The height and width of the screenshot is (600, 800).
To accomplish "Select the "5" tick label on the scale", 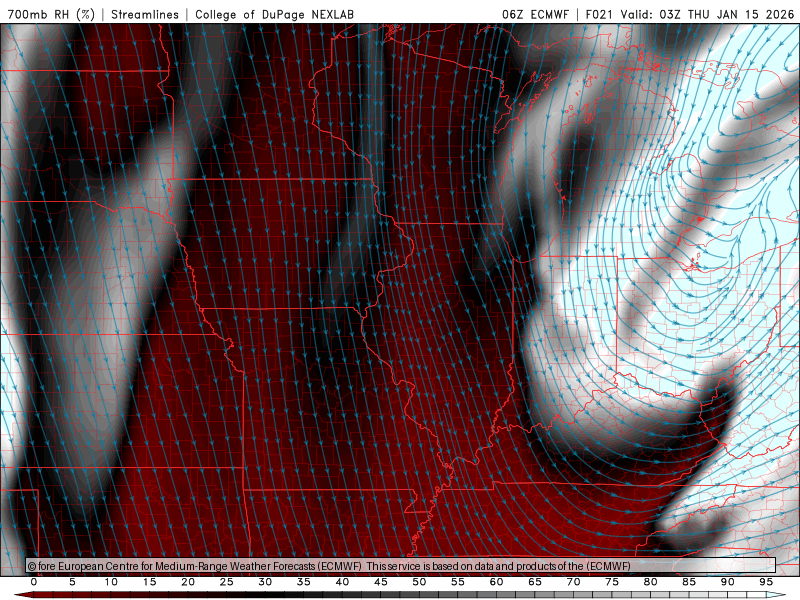I will coord(72,582).
